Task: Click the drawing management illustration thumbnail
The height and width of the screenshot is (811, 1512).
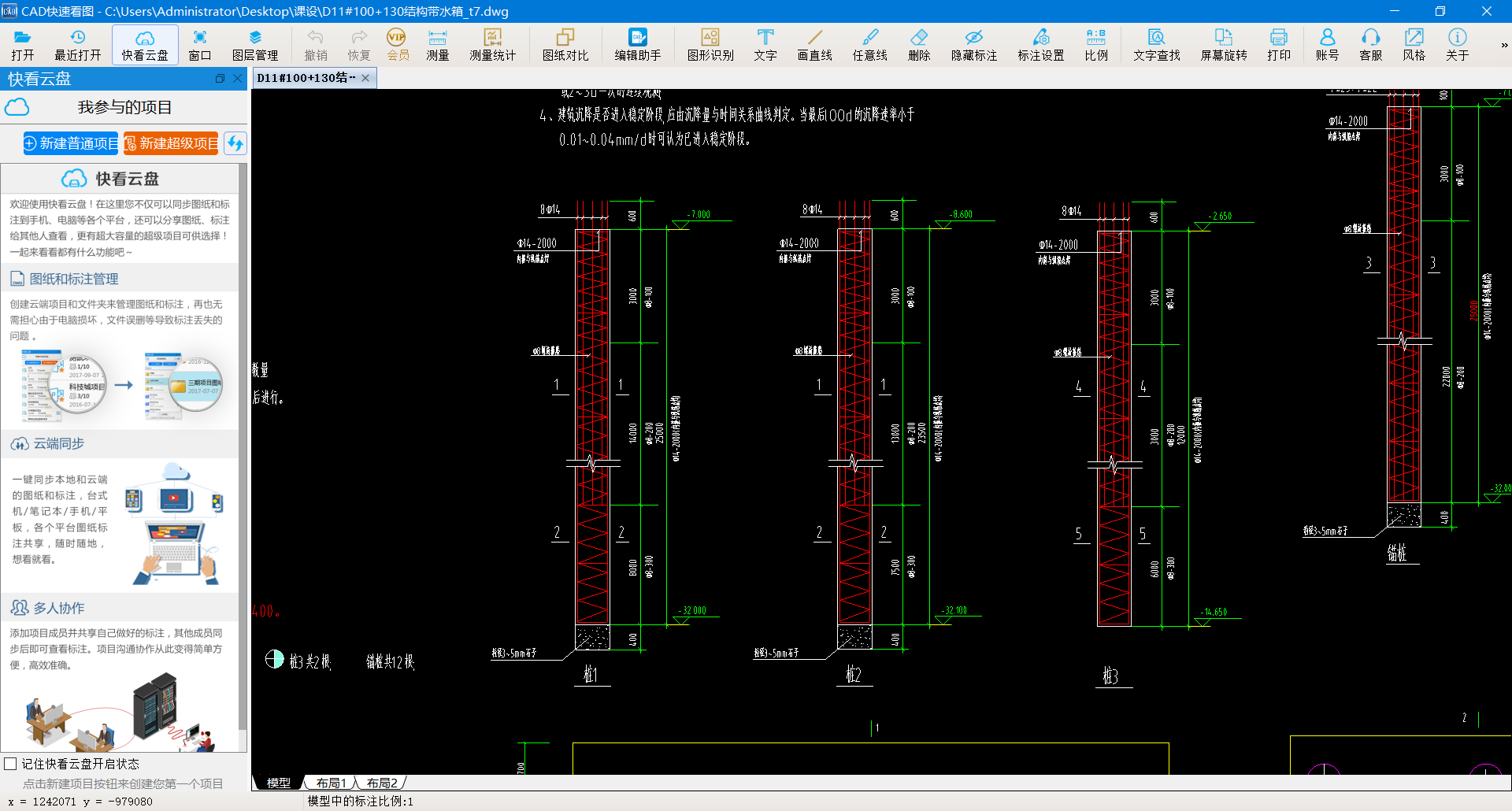Action: tap(122, 385)
